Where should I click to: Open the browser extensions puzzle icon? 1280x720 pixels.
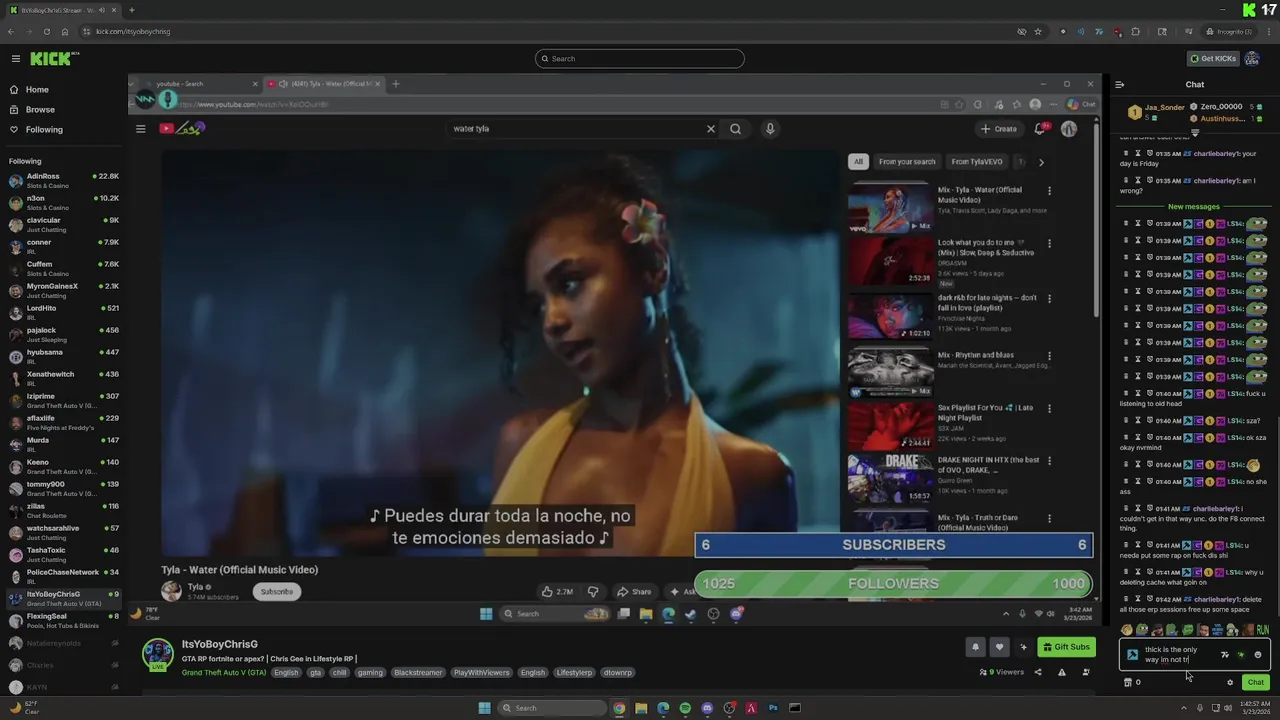(1135, 31)
